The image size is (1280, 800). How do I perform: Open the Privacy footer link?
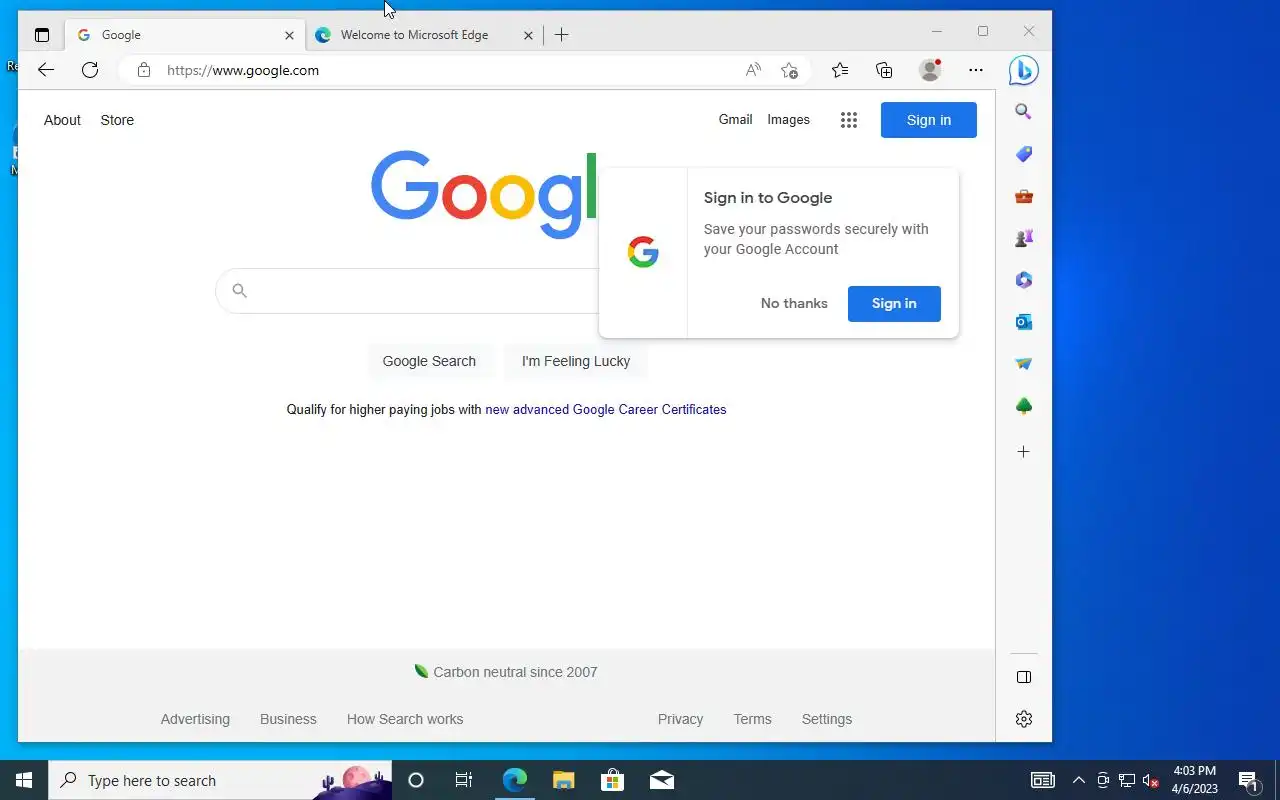point(680,719)
